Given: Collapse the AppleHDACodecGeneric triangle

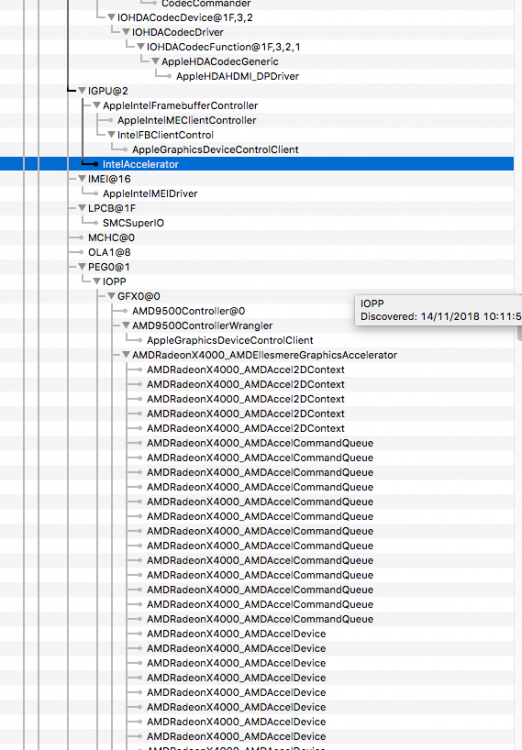Looking at the screenshot, I should point(155,62).
